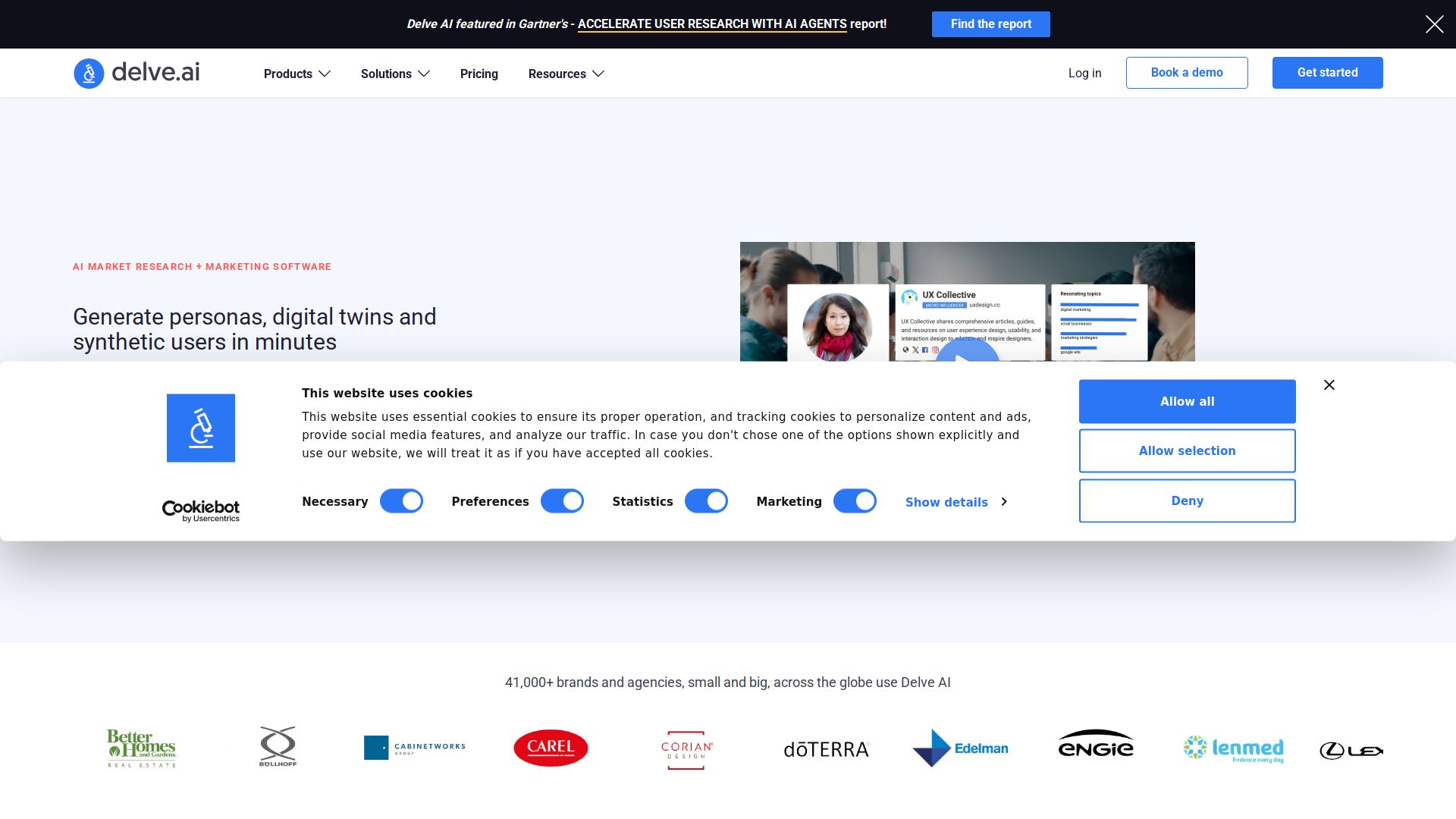This screenshot has width=1456, height=819.
Task: Click the Cookiebot by Usercentrics logo
Action: click(201, 510)
